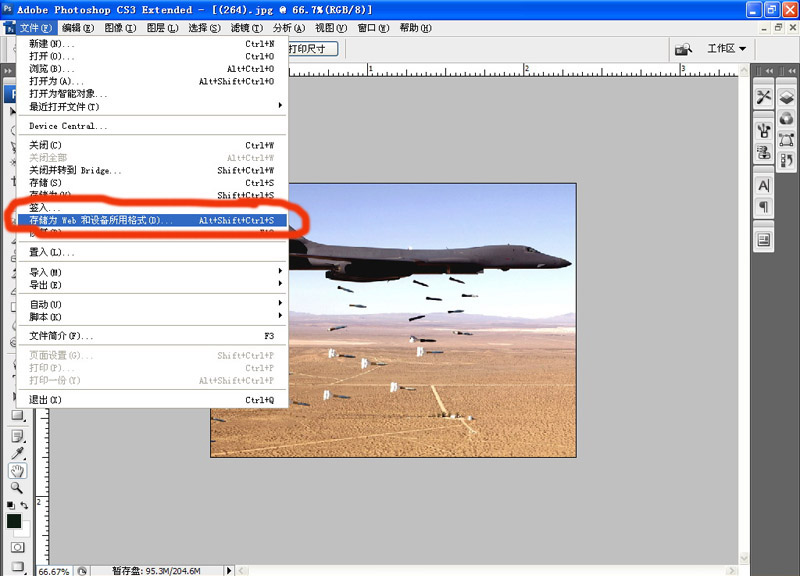Reset to default black and white colors
Screen dimensions: 800x576
pos(10,506)
